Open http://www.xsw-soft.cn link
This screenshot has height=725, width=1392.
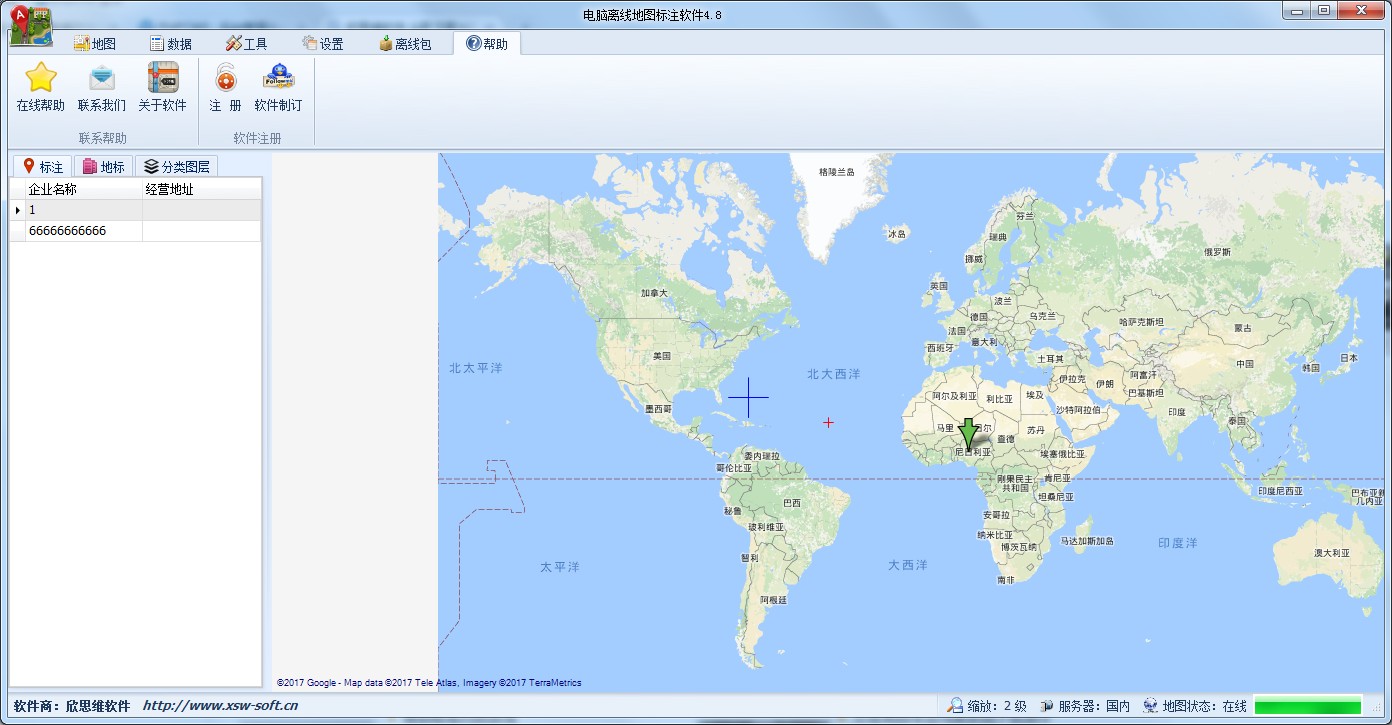pos(220,706)
